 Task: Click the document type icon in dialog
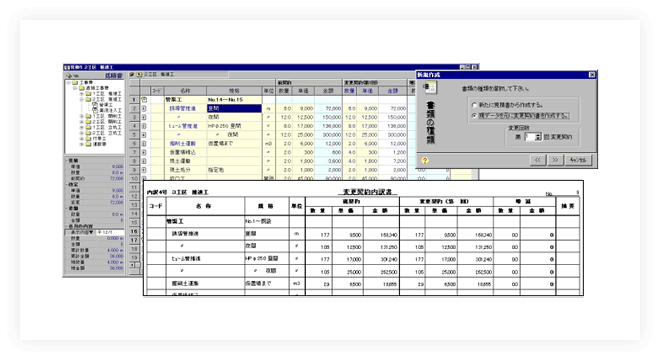point(430,87)
